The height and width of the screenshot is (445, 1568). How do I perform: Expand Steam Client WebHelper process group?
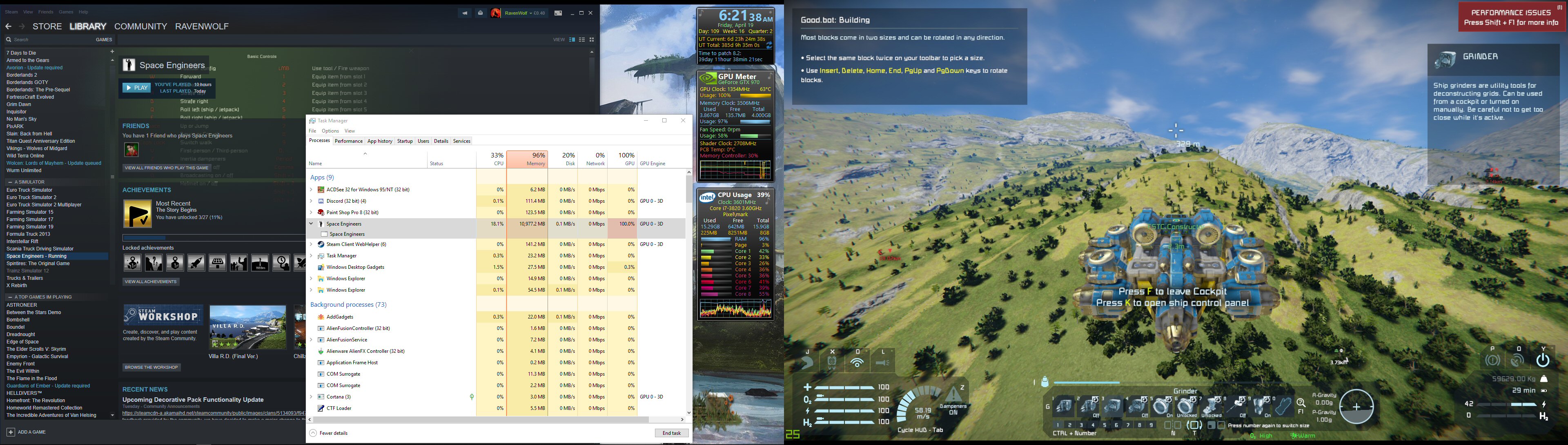pos(311,244)
